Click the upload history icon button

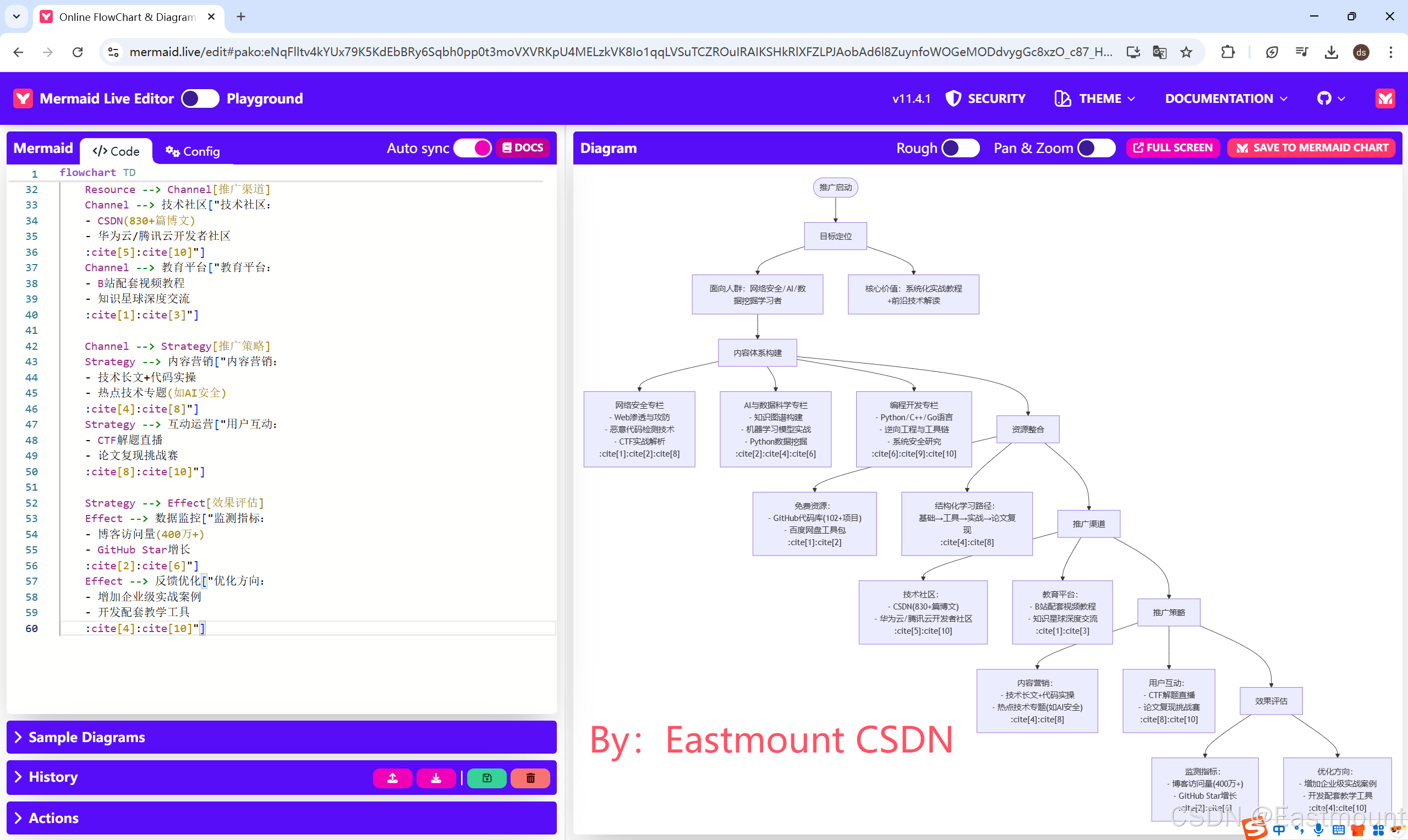(392, 778)
